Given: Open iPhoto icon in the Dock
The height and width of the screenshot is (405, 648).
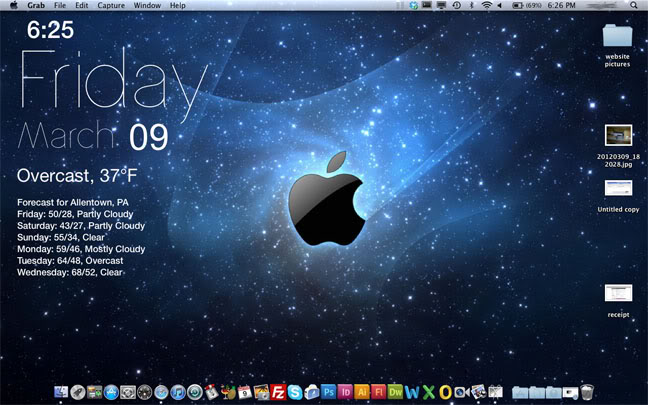Looking at the screenshot, I should point(262,391).
